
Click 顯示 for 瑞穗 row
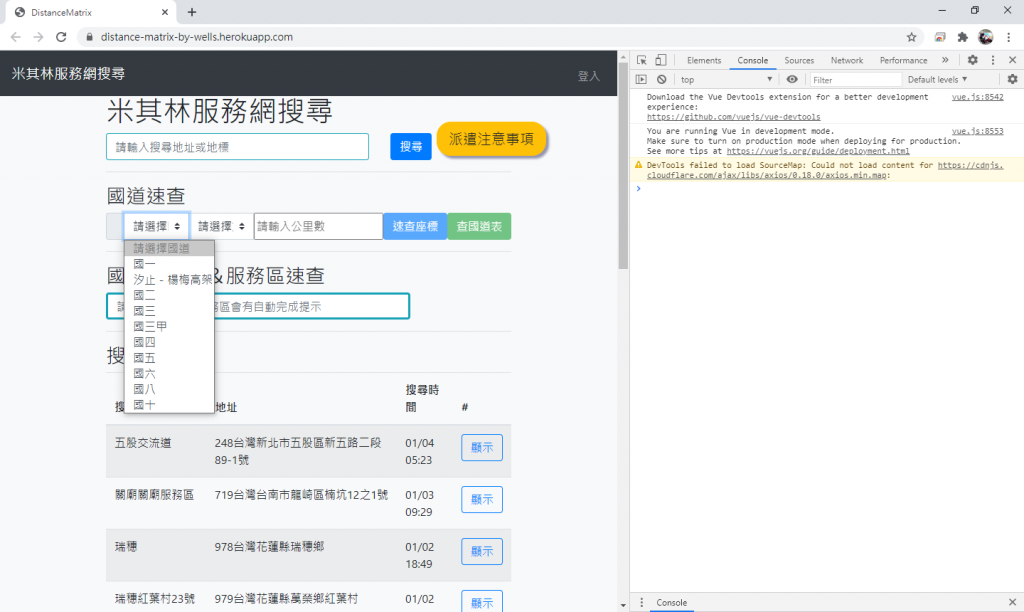482,551
